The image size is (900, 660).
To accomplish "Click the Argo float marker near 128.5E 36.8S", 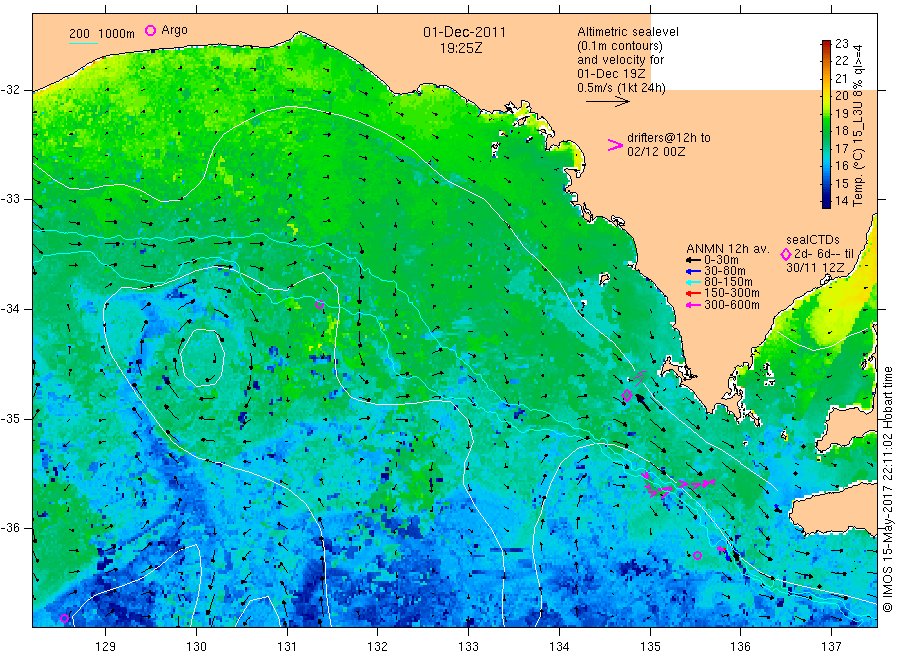I will (x=64, y=618).
